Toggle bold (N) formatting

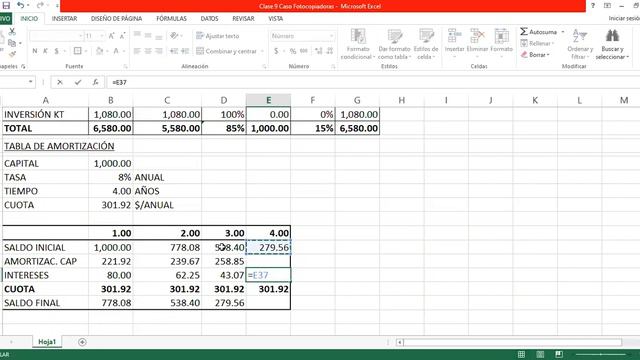[x=35, y=51]
